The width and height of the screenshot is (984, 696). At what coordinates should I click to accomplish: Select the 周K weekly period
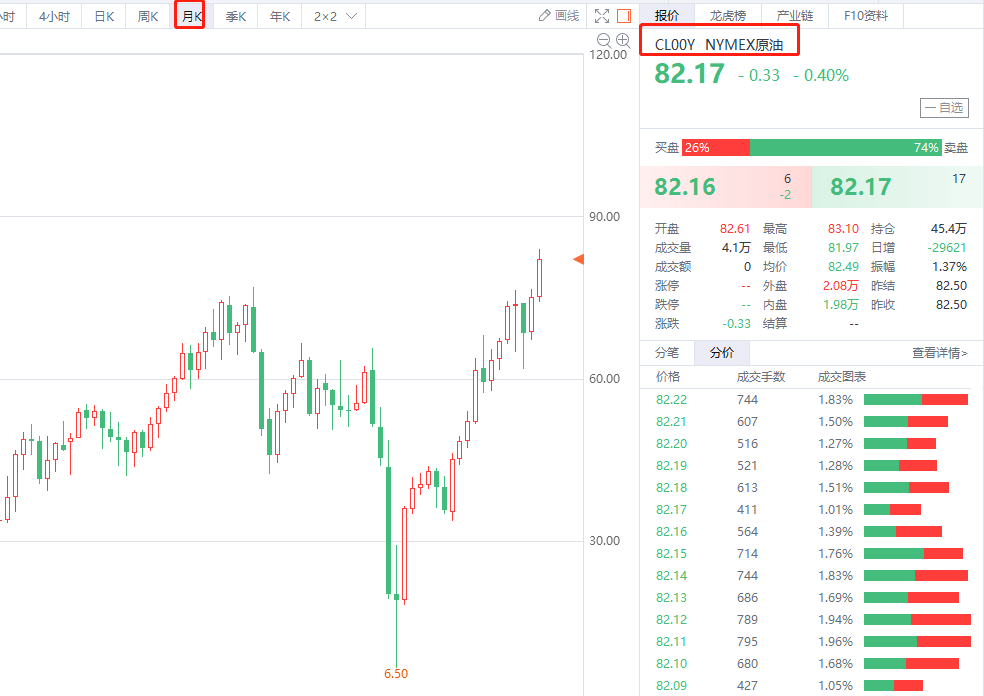147,16
